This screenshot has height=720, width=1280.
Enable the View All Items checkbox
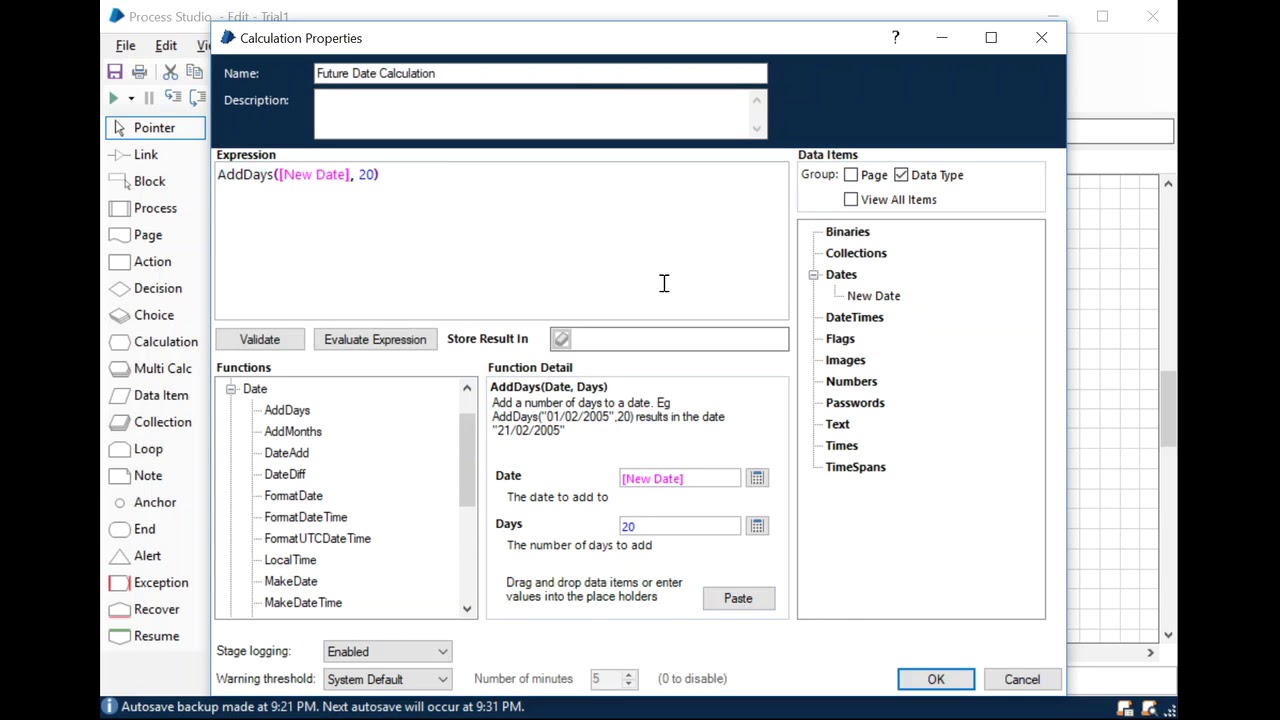click(851, 200)
